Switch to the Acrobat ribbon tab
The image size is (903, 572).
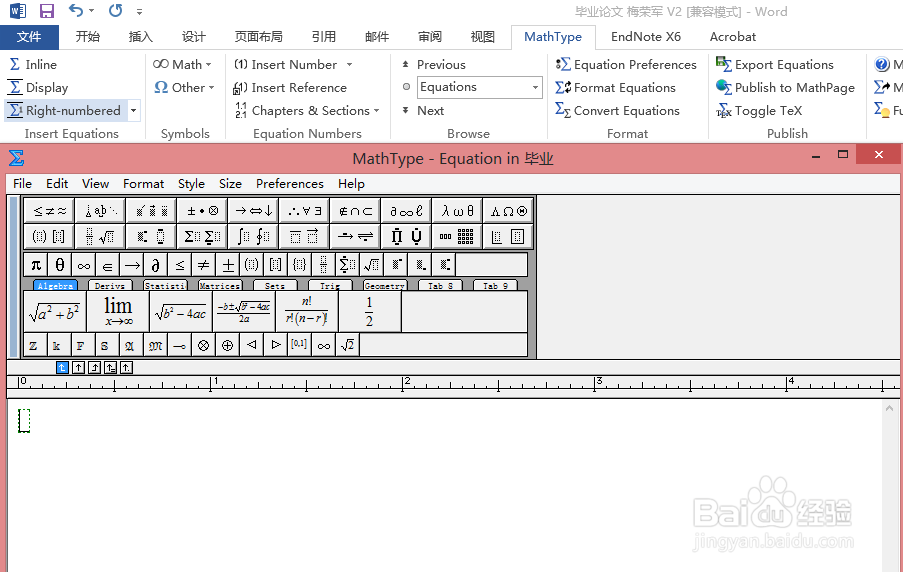tap(733, 37)
